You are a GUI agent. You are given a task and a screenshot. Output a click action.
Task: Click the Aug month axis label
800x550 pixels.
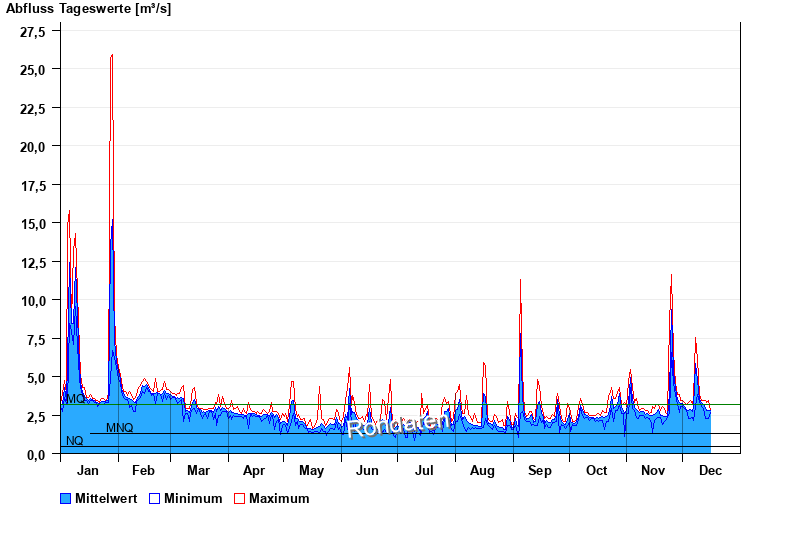click(482, 471)
